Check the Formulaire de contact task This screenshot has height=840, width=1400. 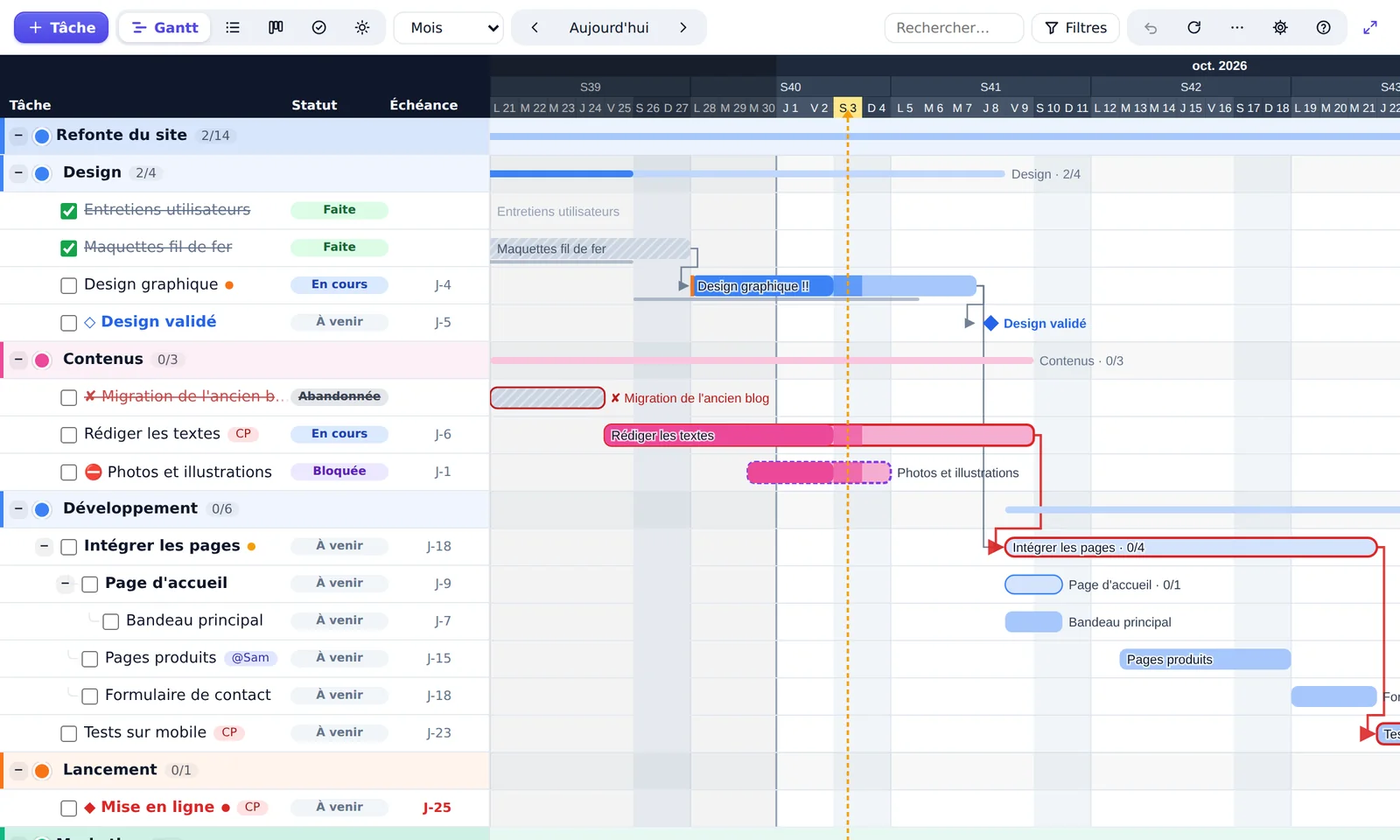click(x=89, y=696)
